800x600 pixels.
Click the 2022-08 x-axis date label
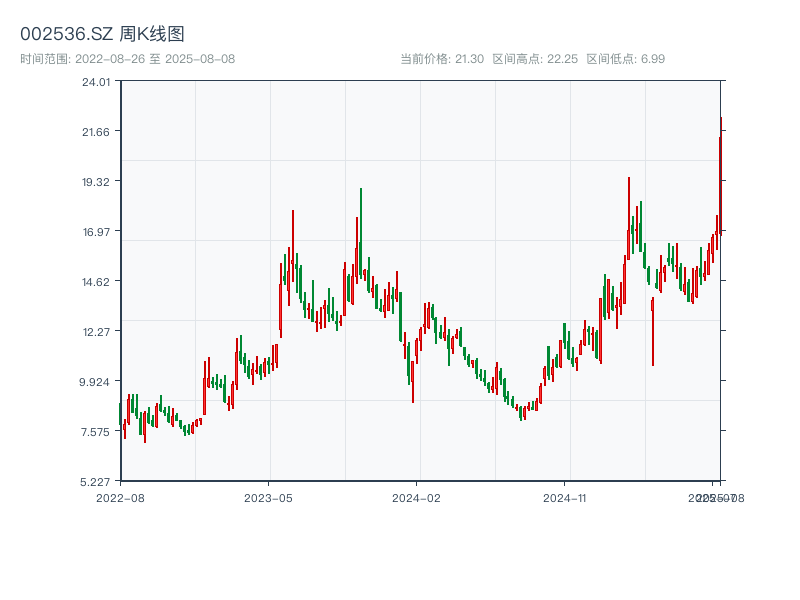pyautogui.click(x=120, y=497)
